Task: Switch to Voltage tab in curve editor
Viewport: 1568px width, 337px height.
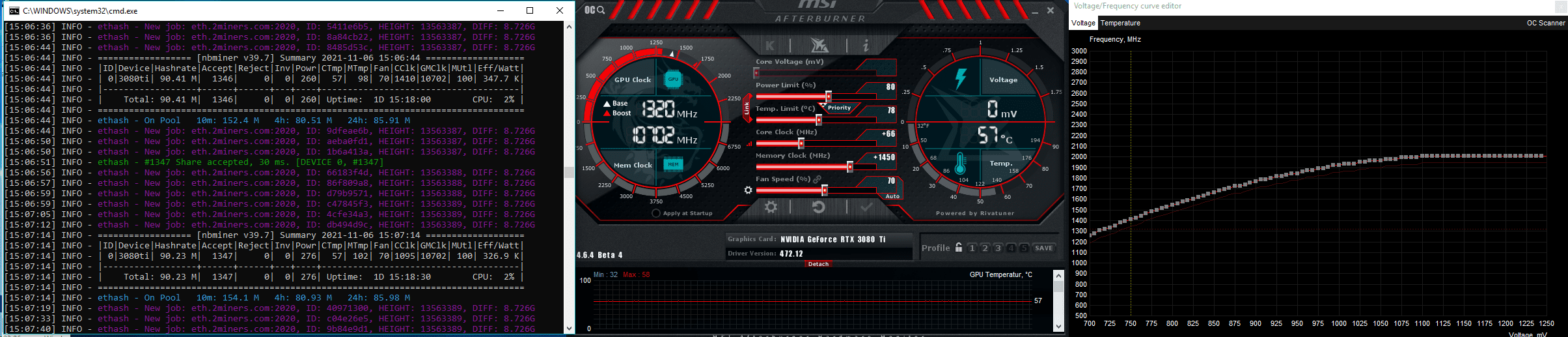Action: (x=1083, y=23)
